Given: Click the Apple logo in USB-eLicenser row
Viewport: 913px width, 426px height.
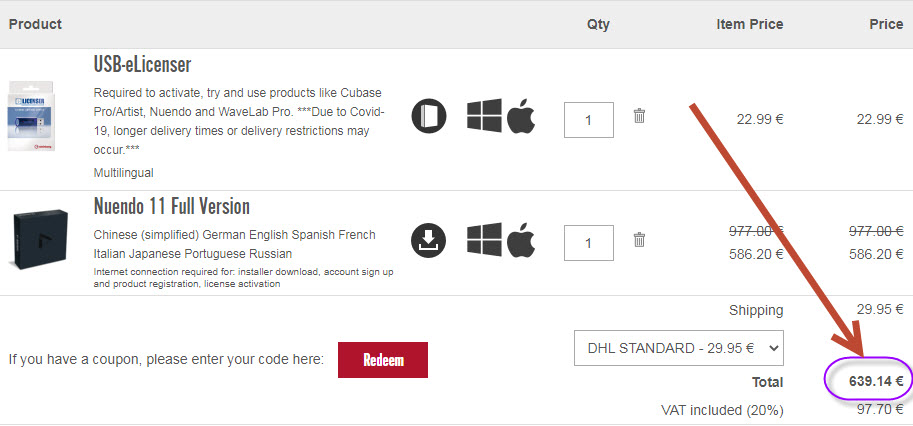Looking at the screenshot, I should tap(521, 116).
